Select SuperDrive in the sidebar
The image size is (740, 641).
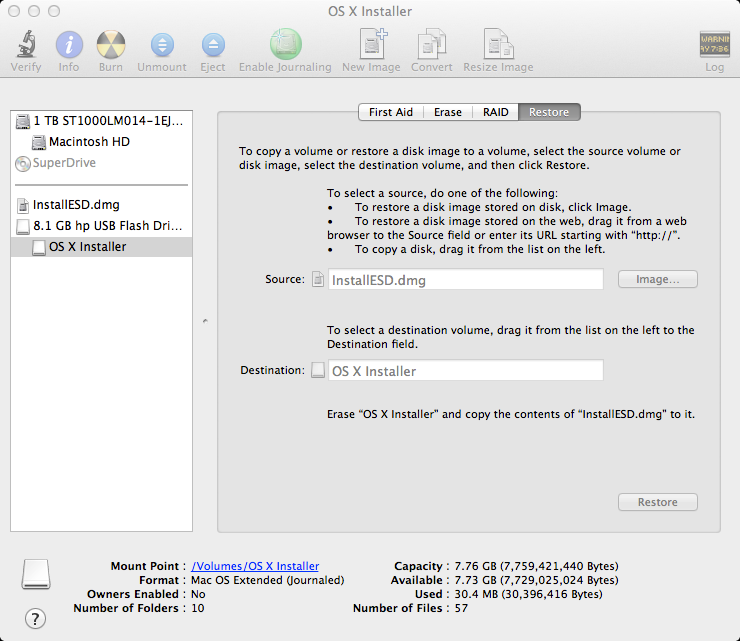click(x=101, y=163)
